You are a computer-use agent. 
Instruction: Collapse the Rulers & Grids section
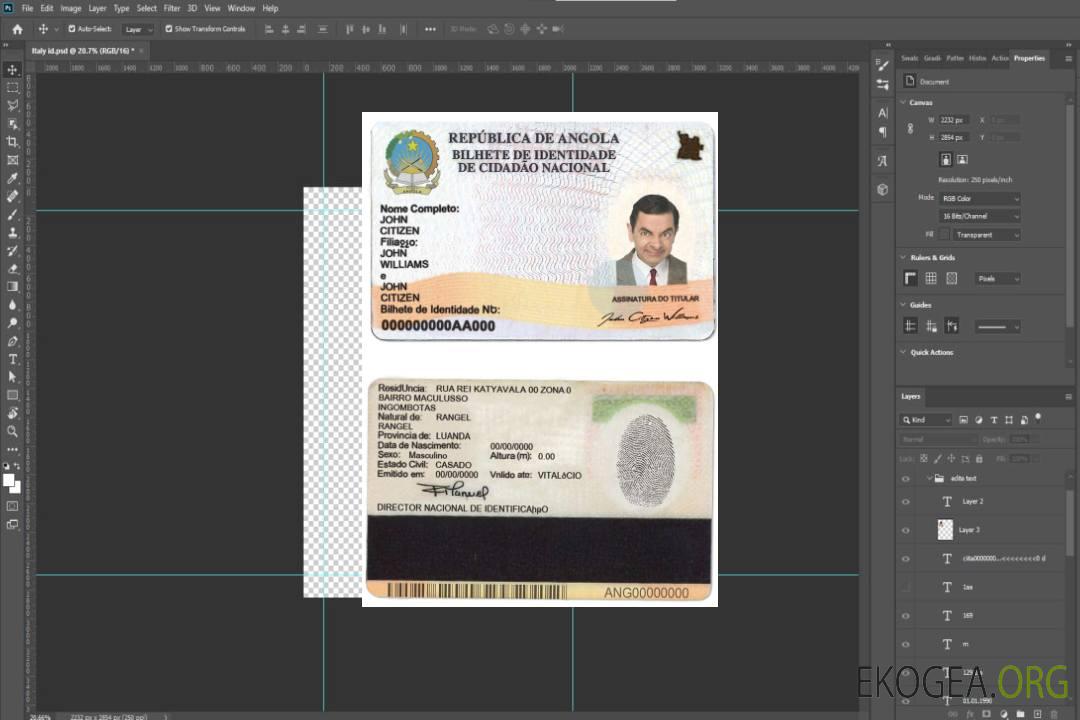[x=904, y=258]
